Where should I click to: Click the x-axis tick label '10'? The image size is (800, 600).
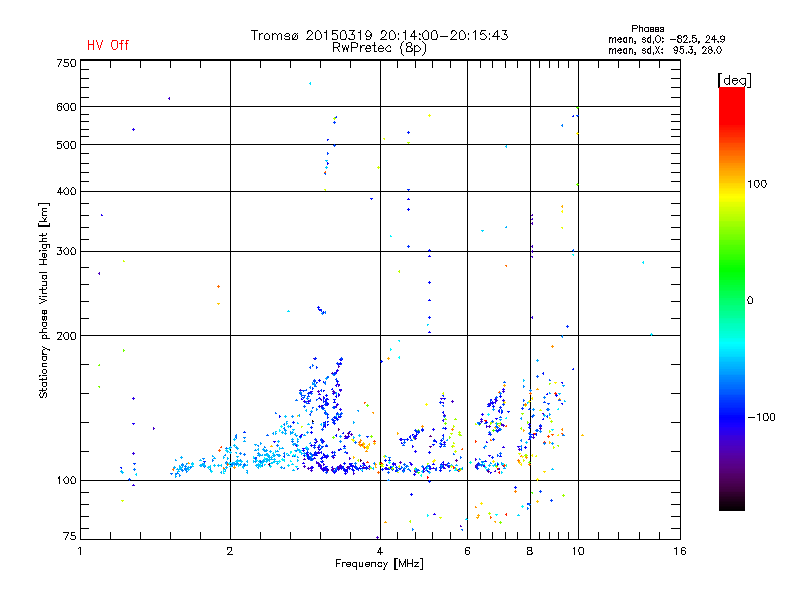coord(578,551)
